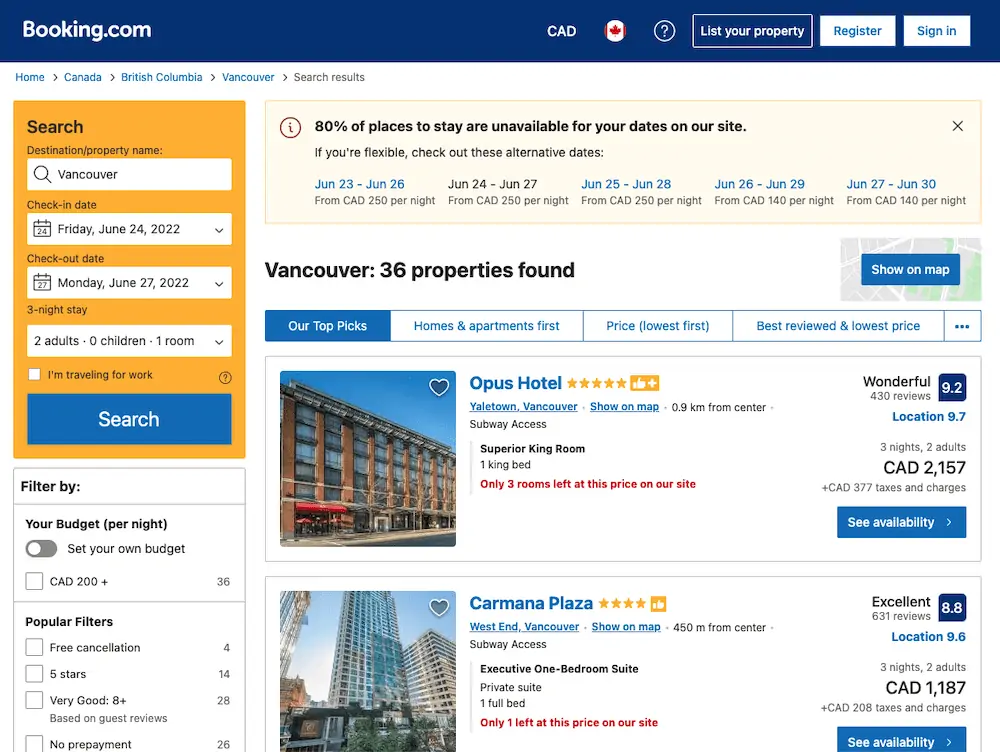Save Opus Hotel with heart icon

point(439,387)
